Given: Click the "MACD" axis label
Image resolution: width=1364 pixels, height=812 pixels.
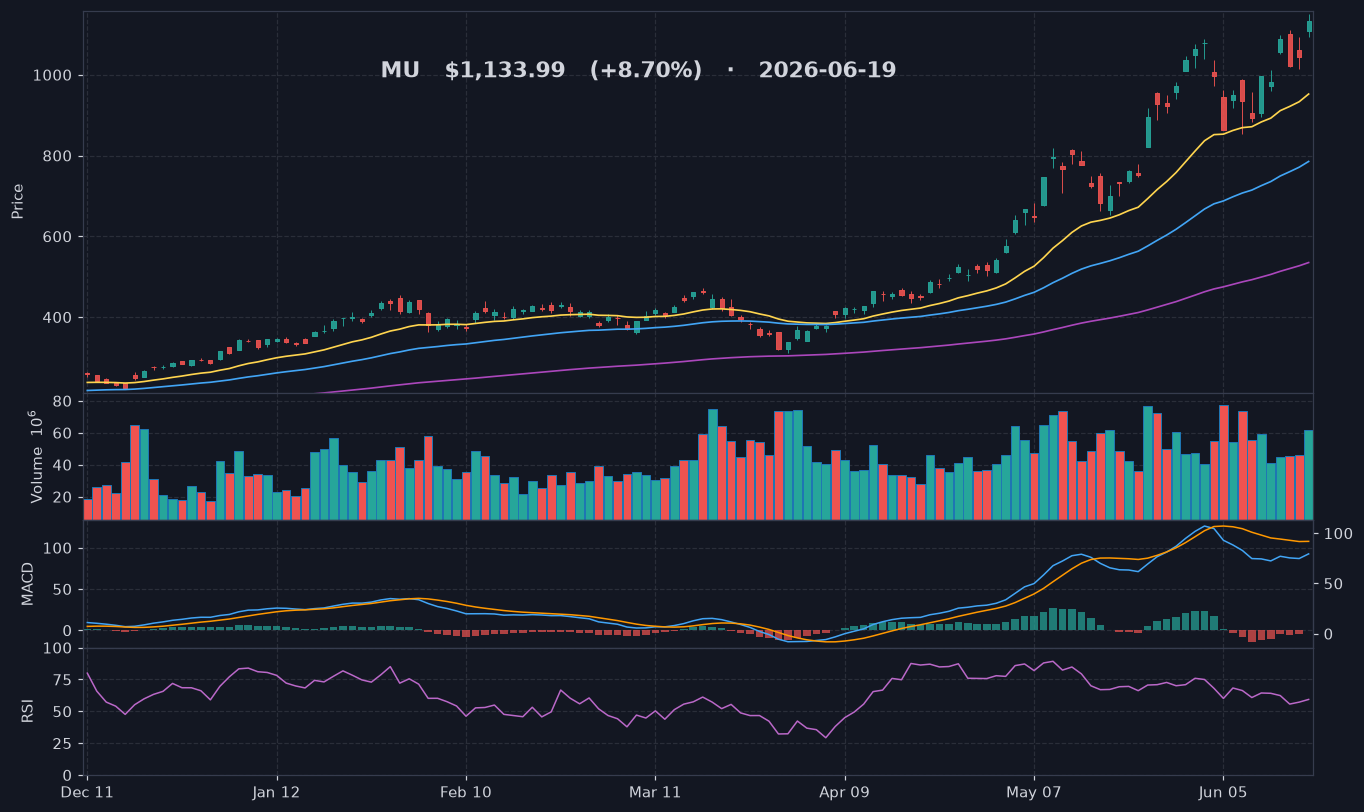Looking at the screenshot, I should [x=28, y=583].
